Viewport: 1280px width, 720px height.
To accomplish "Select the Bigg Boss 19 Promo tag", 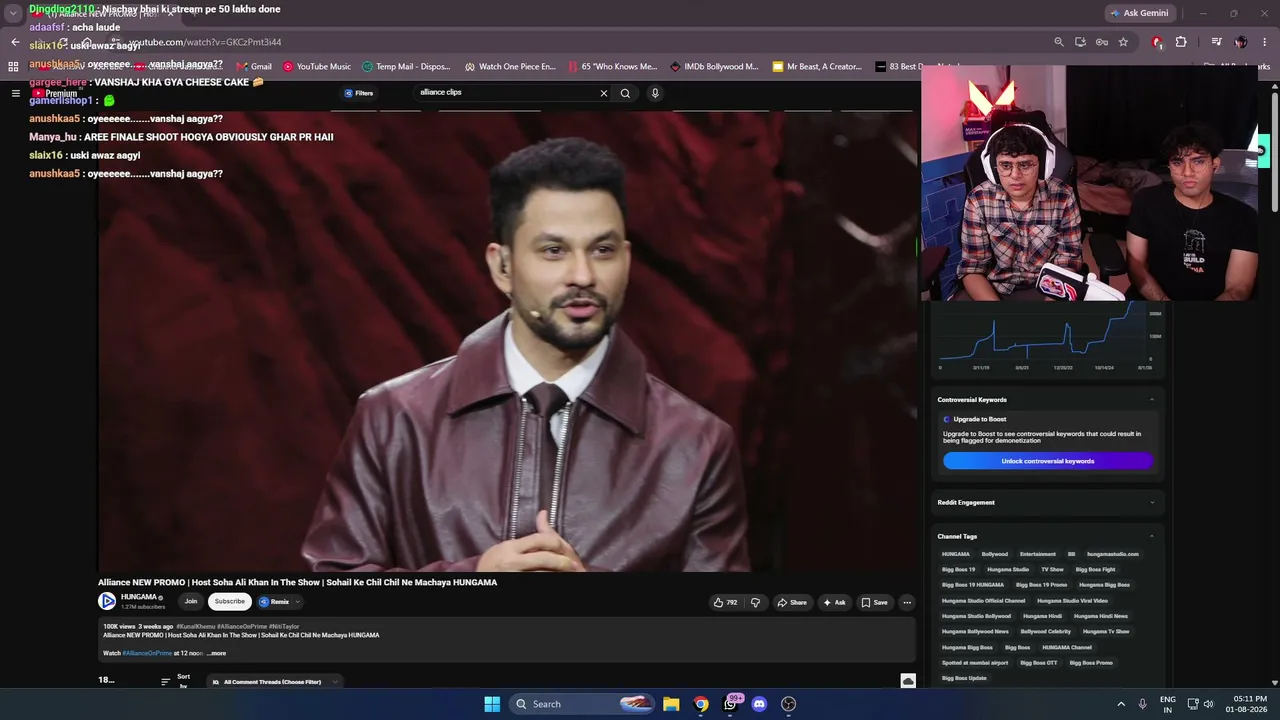I will [x=1041, y=585].
